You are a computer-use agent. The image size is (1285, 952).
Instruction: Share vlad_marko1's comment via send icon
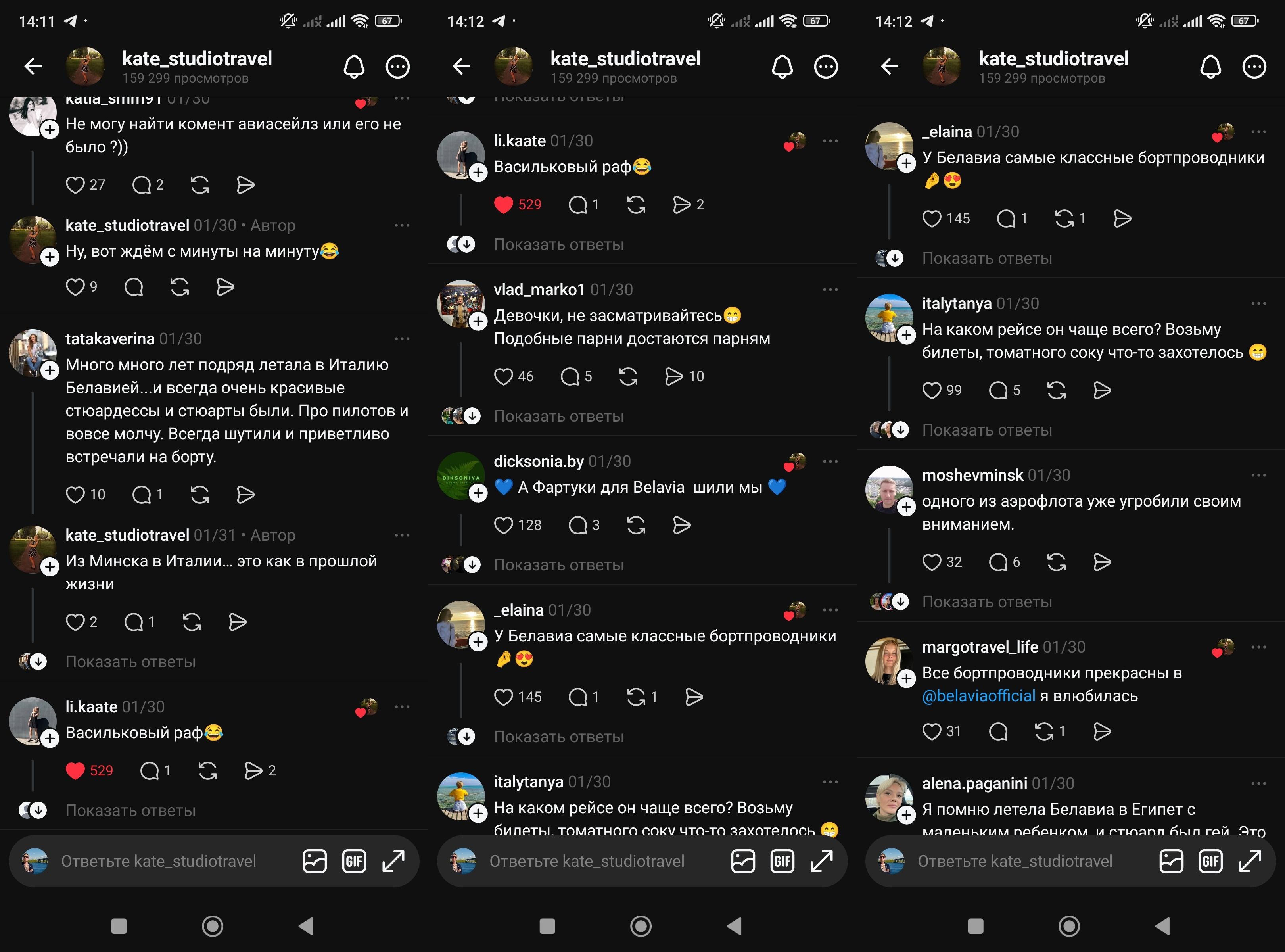point(673,376)
